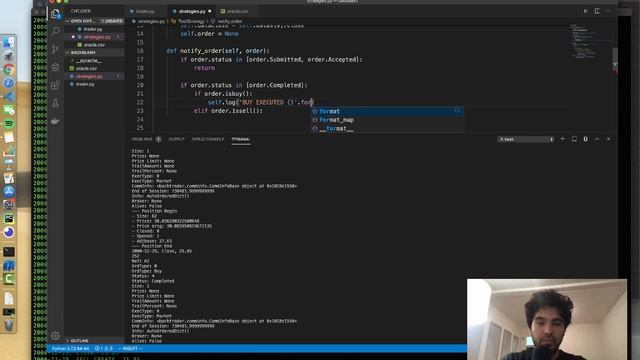Click the TestStrategy breadcrumb
The width and height of the screenshot is (640, 360).
pos(191,21)
